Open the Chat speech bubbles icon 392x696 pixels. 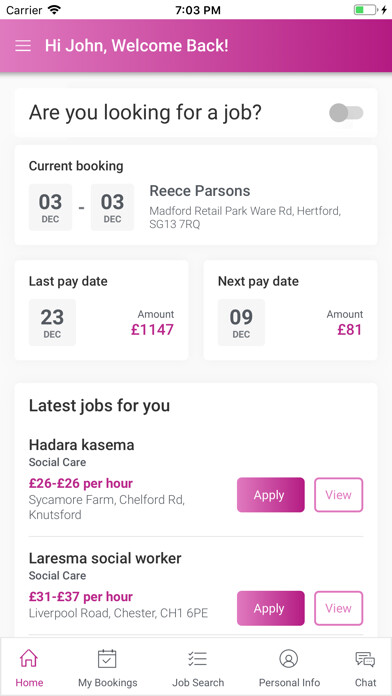pos(365,659)
